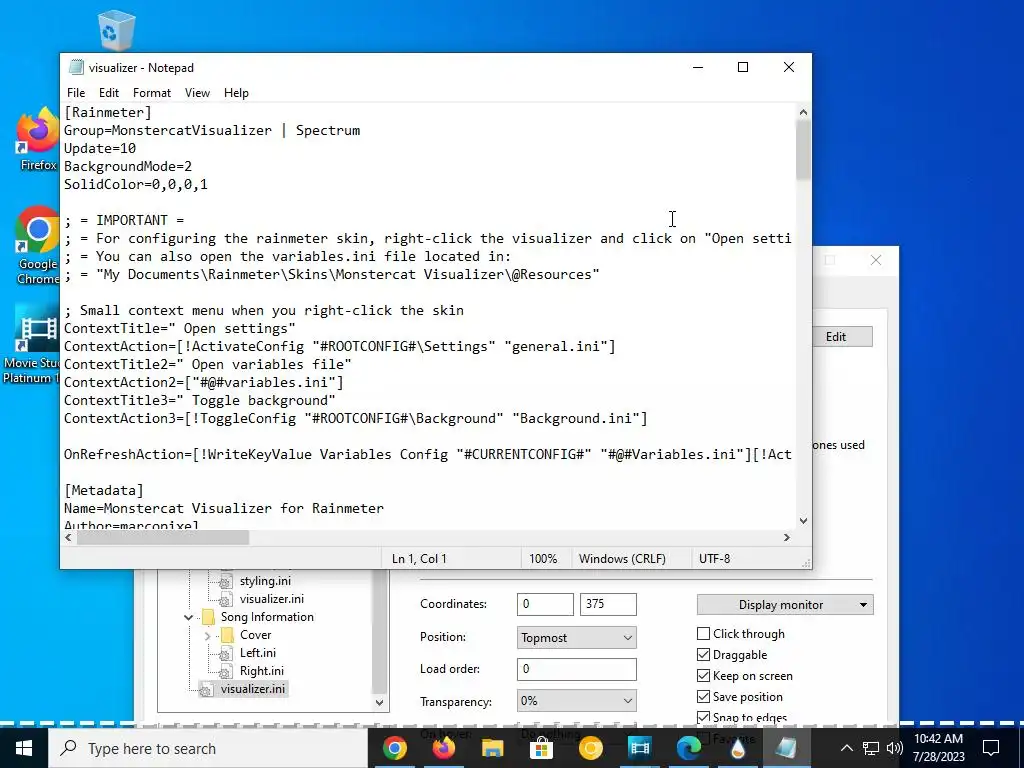Open the Transparency 0% dropdown
The height and width of the screenshot is (768, 1024).
tap(577, 701)
